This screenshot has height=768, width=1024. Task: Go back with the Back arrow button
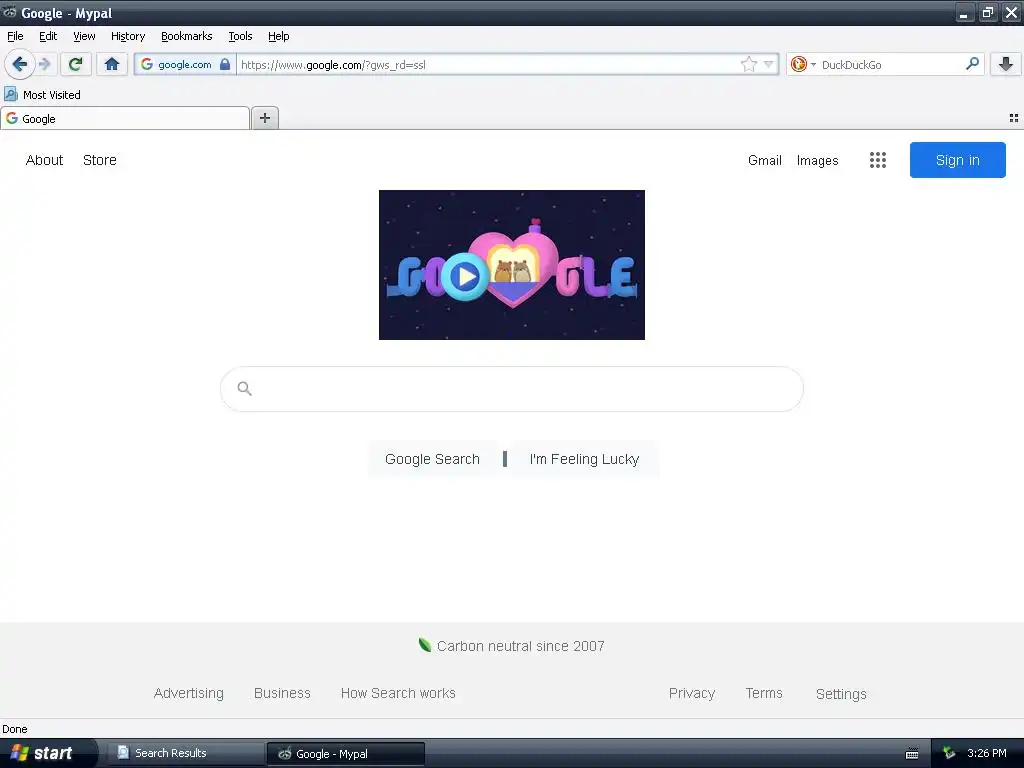point(20,64)
